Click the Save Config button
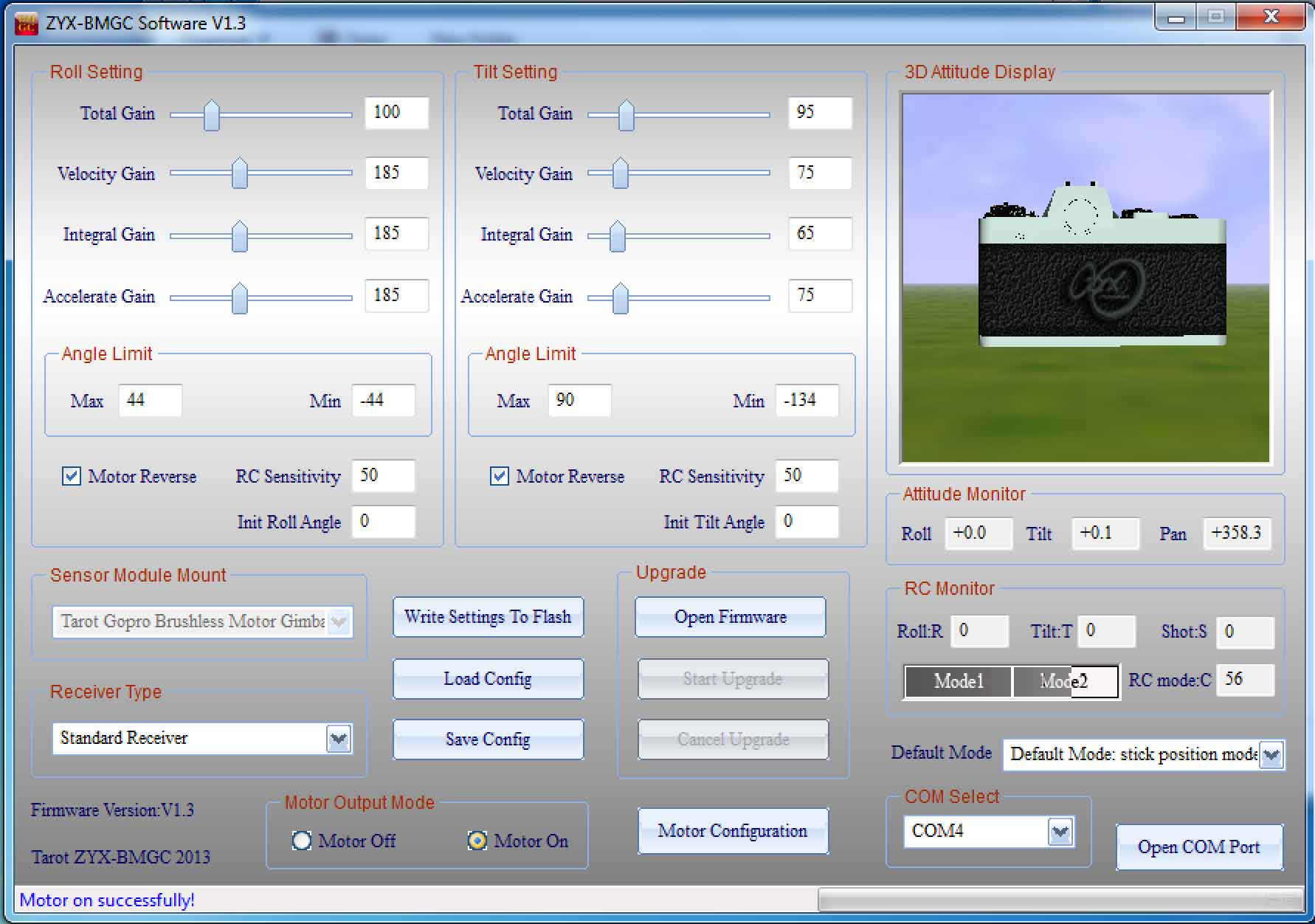Viewport: 1315px width, 924px height. (488, 739)
